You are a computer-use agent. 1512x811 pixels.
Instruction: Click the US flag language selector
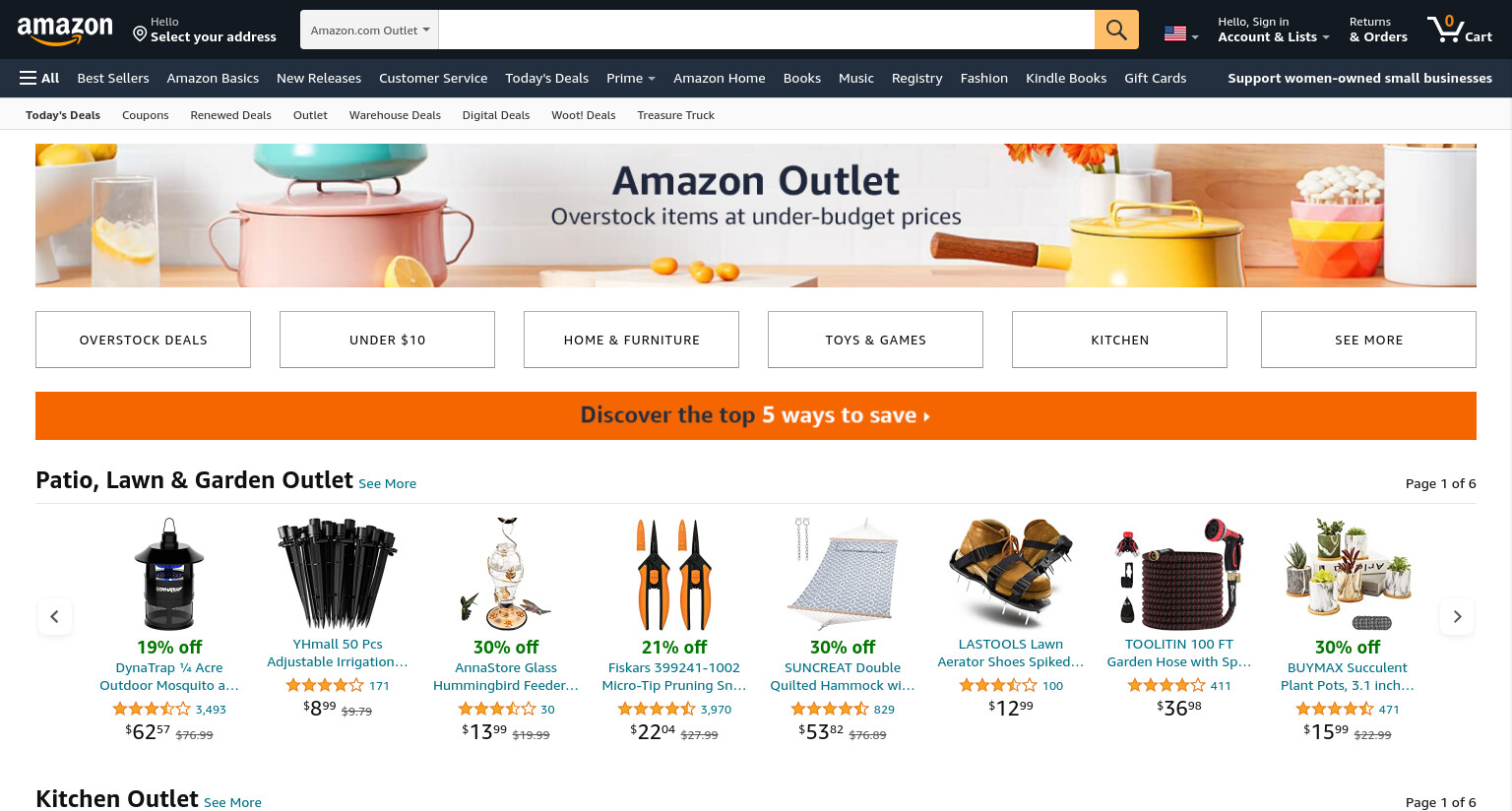click(1180, 33)
